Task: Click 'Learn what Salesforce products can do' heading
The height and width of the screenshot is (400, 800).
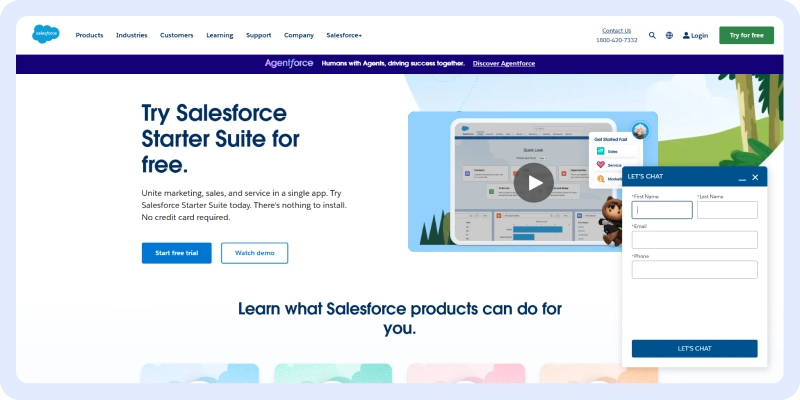Action: (400, 318)
